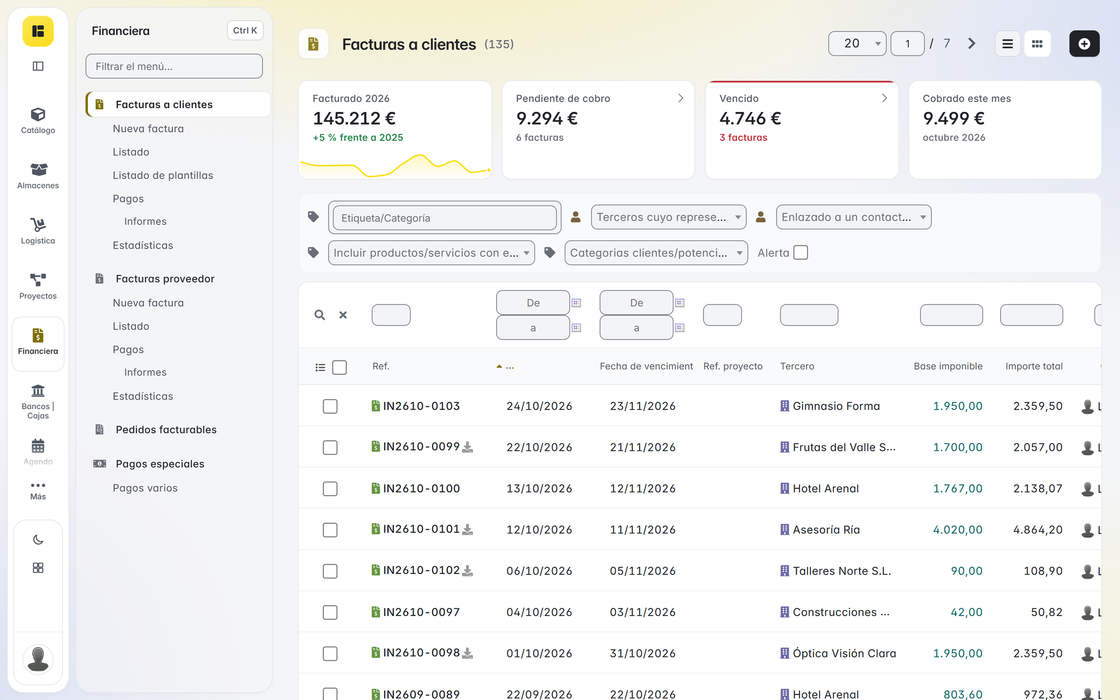Expand the Pendiente de cobro card chevron

(x=681, y=99)
